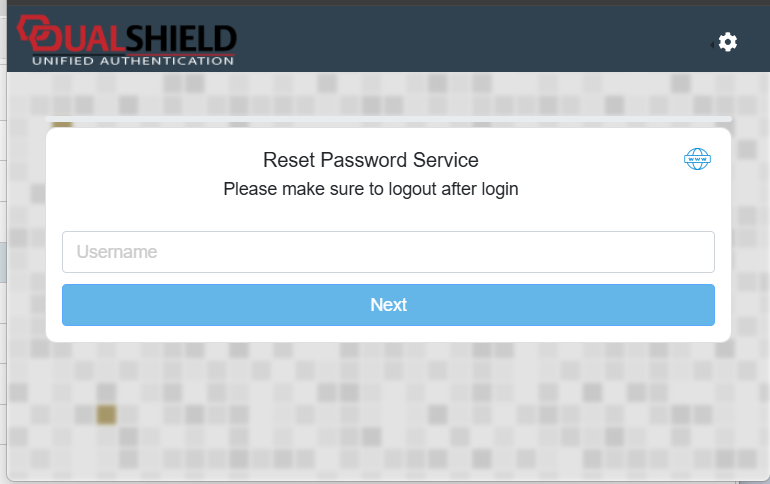
Task: Focus the Username input field
Action: (x=388, y=252)
